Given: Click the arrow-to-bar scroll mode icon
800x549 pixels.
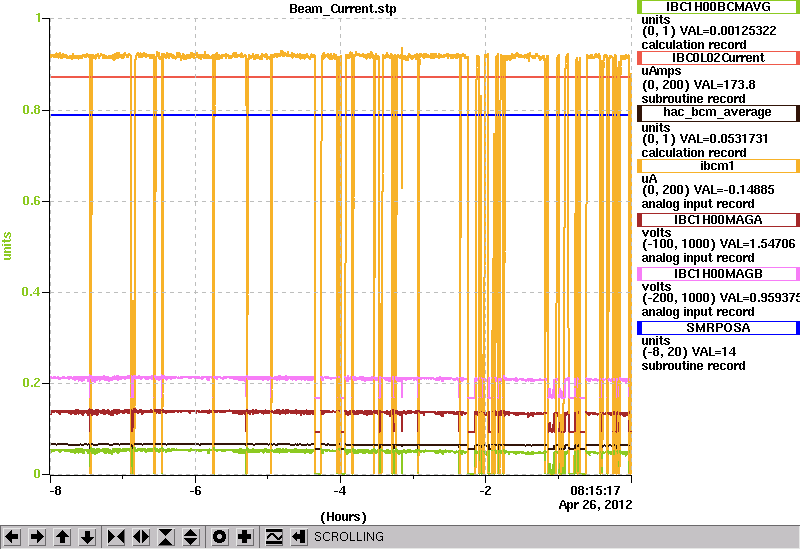Looking at the screenshot, I should click(299, 537).
